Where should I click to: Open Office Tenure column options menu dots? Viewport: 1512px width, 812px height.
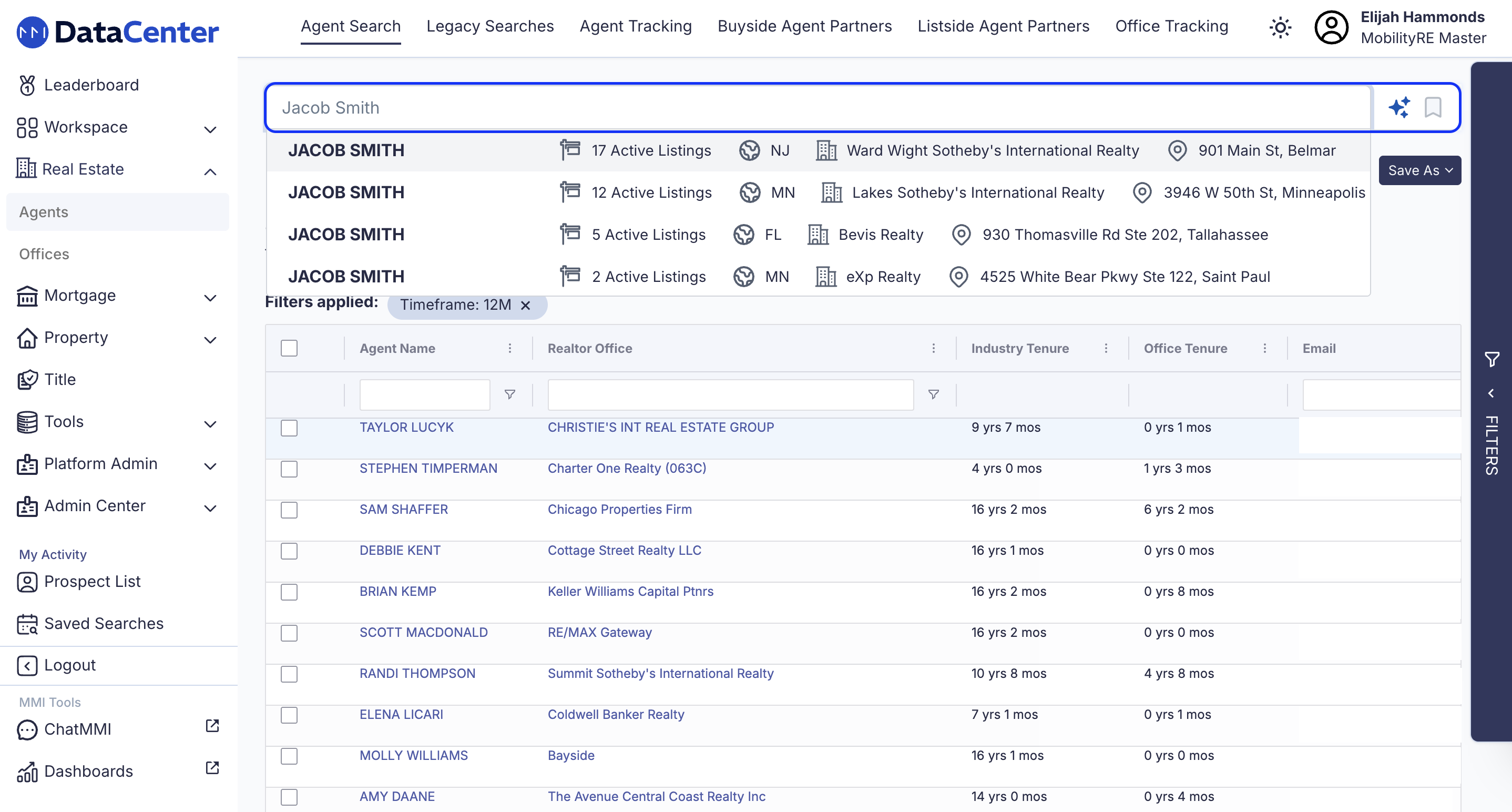tap(1264, 348)
